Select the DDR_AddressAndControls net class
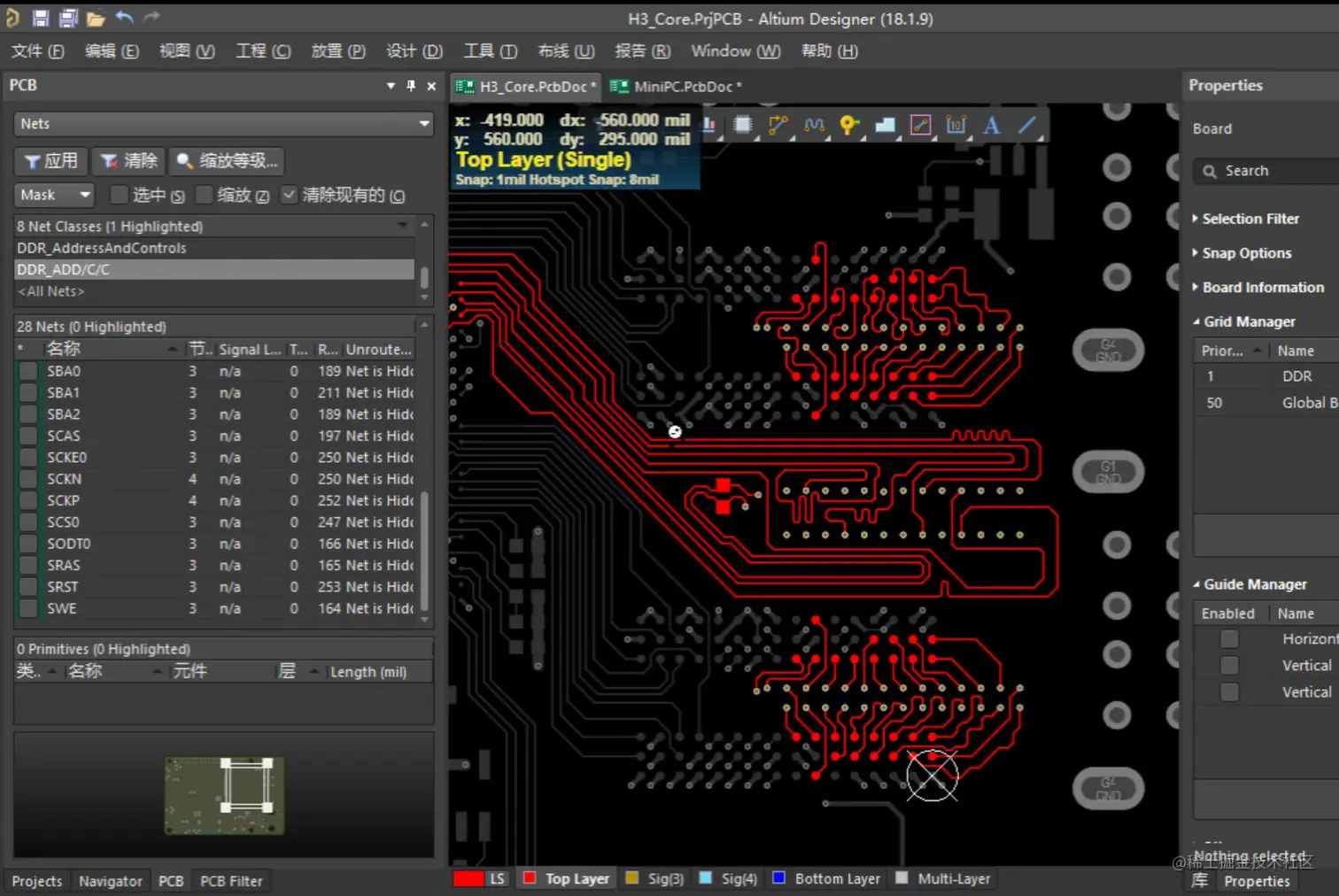The height and width of the screenshot is (896, 1339). click(214, 248)
